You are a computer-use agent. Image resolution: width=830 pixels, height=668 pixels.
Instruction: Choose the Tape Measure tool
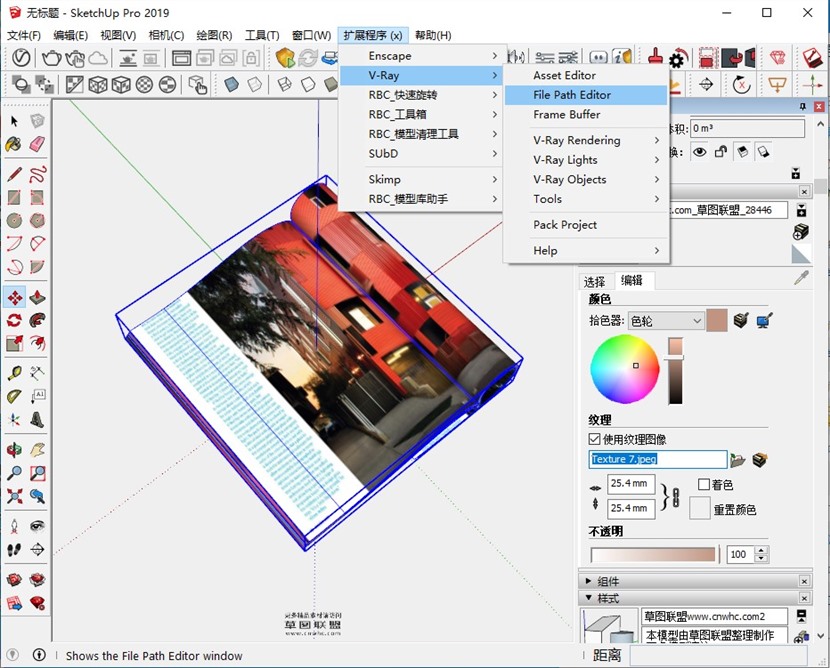click(x=14, y=373)
